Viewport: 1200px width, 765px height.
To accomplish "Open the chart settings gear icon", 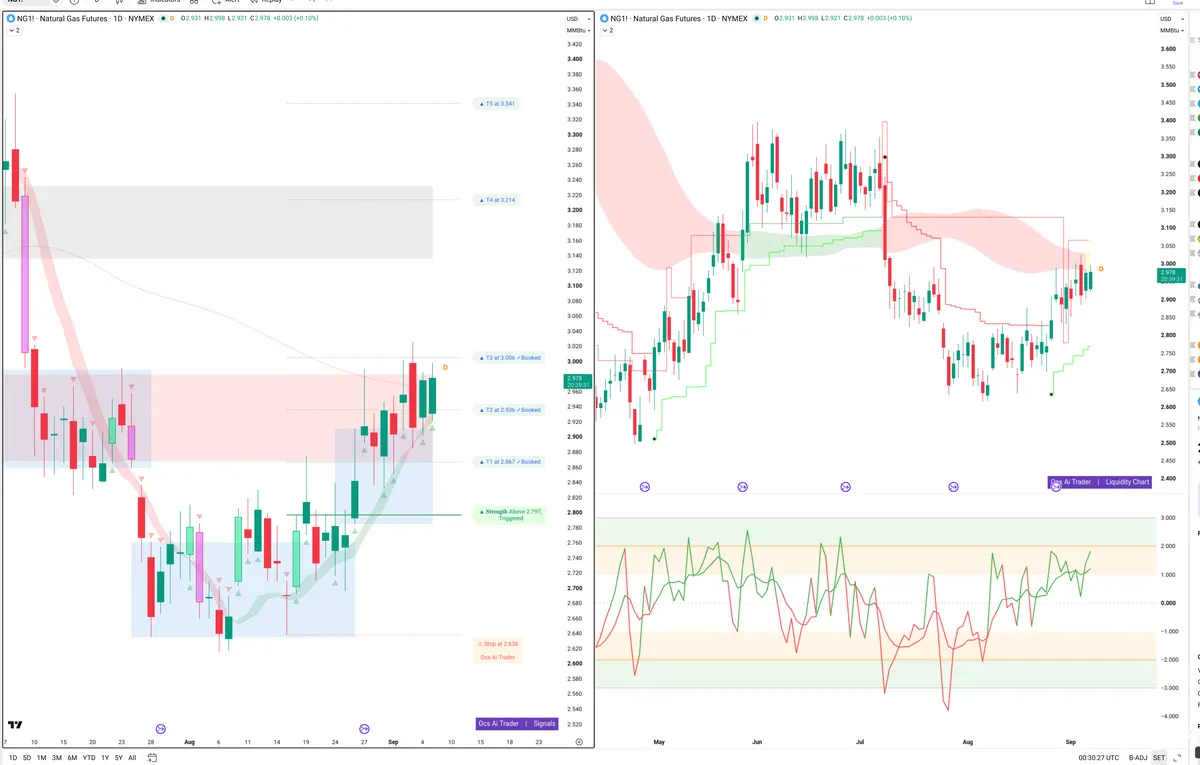I will (x=579, y=742).
